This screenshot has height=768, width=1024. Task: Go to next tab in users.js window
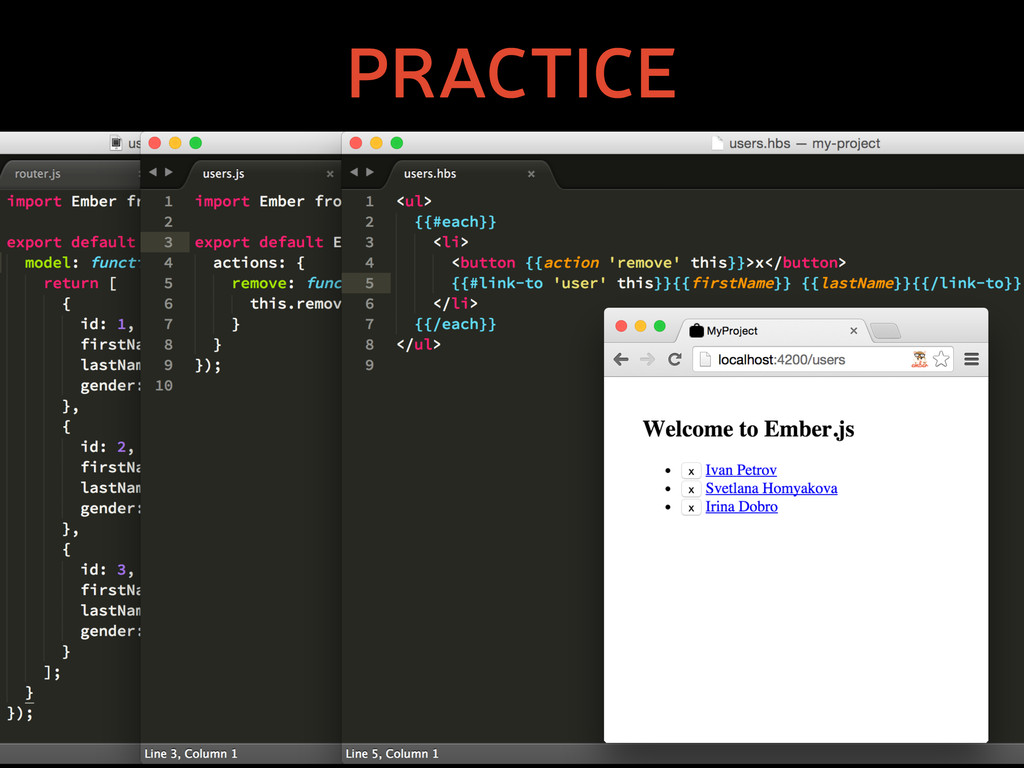tap(168, 172)
